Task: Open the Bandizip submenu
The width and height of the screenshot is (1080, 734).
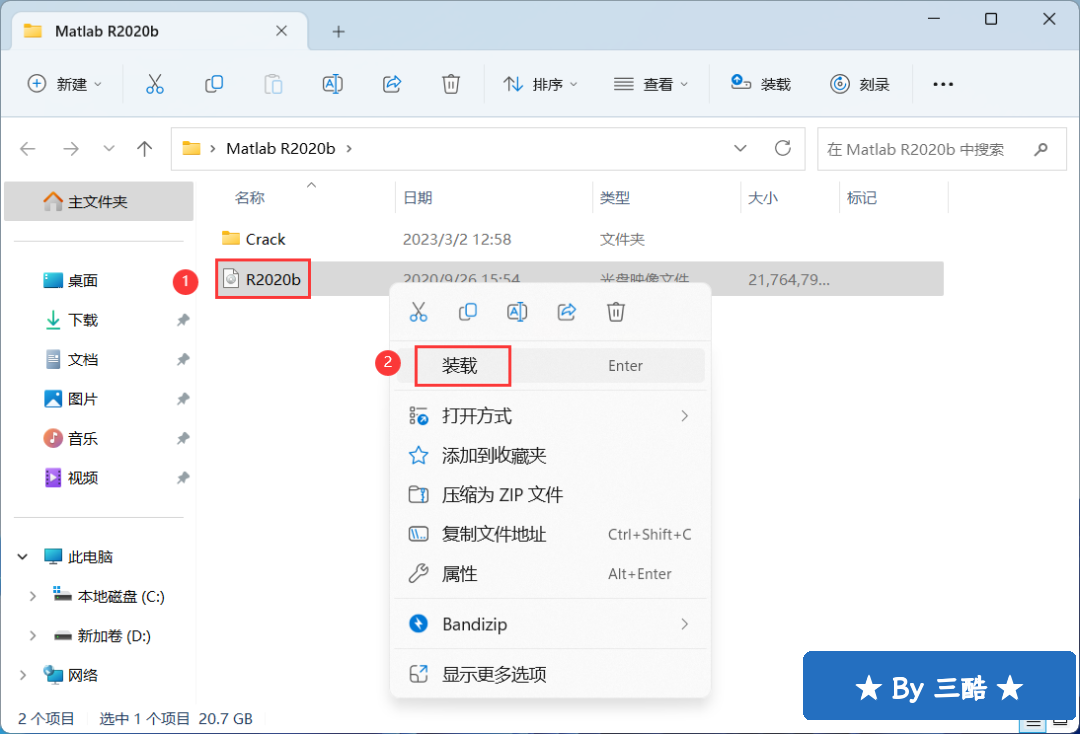Action: 550,624
